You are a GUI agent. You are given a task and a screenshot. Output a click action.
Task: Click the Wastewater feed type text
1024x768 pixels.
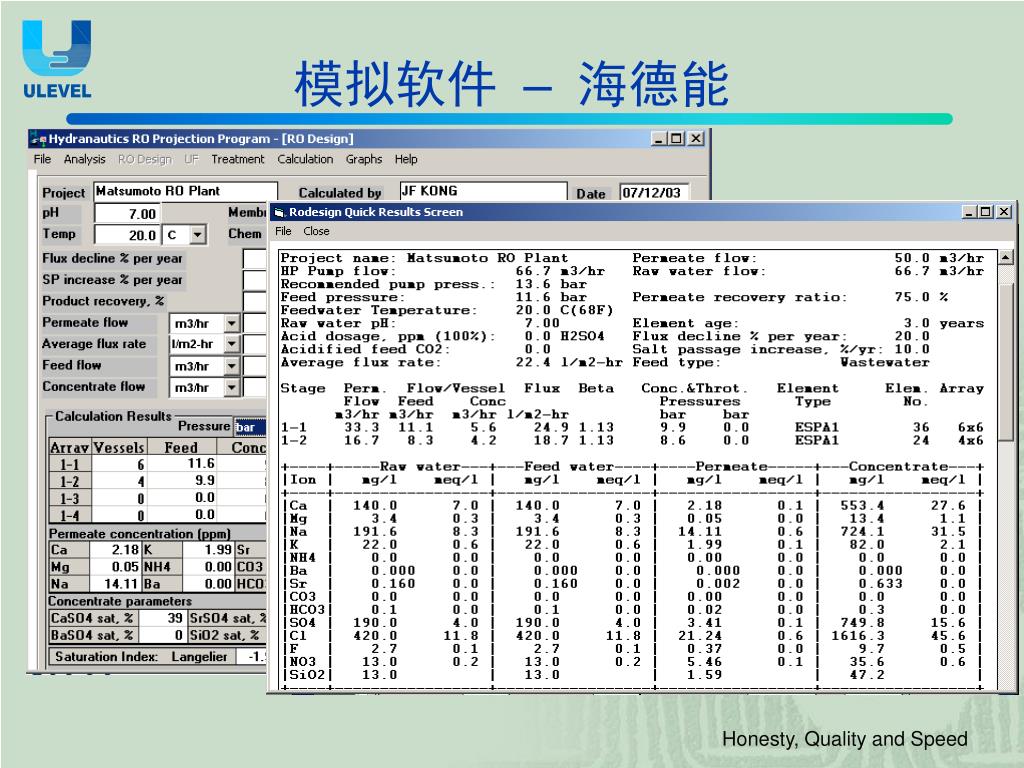(884, 362)
